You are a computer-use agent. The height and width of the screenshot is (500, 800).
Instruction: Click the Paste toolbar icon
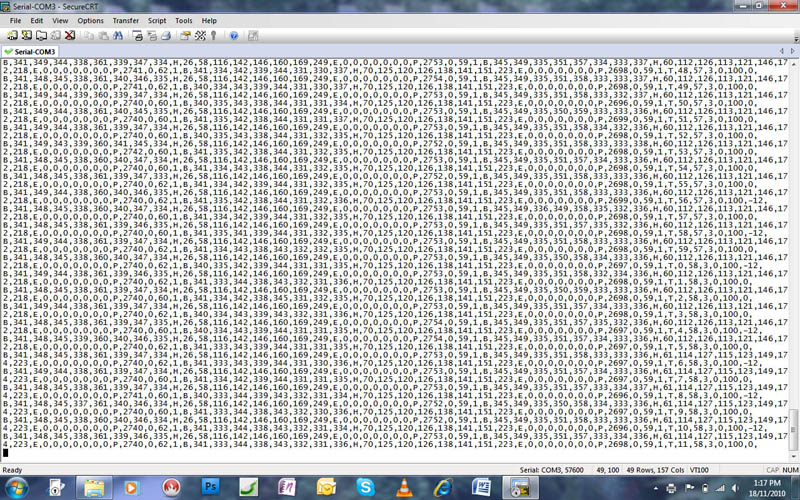click(x=104, y=35)
